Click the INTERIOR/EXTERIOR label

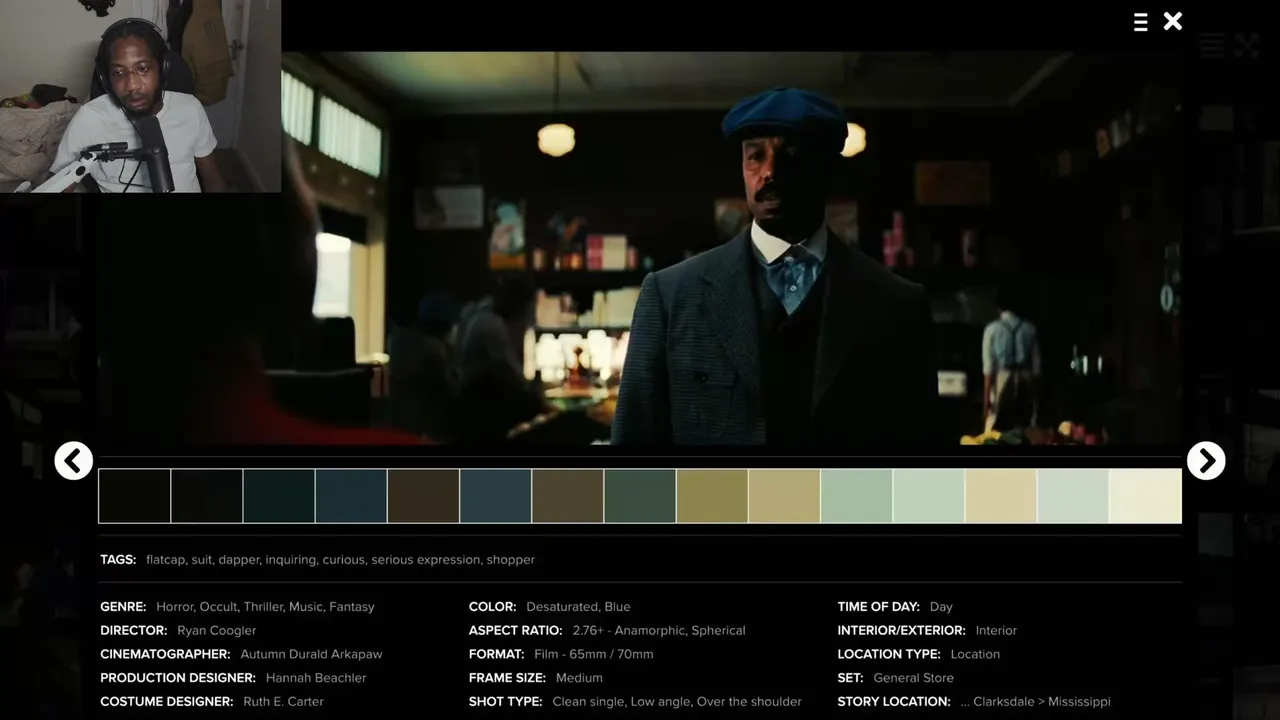pyautogui.click(x=902, y=631)
